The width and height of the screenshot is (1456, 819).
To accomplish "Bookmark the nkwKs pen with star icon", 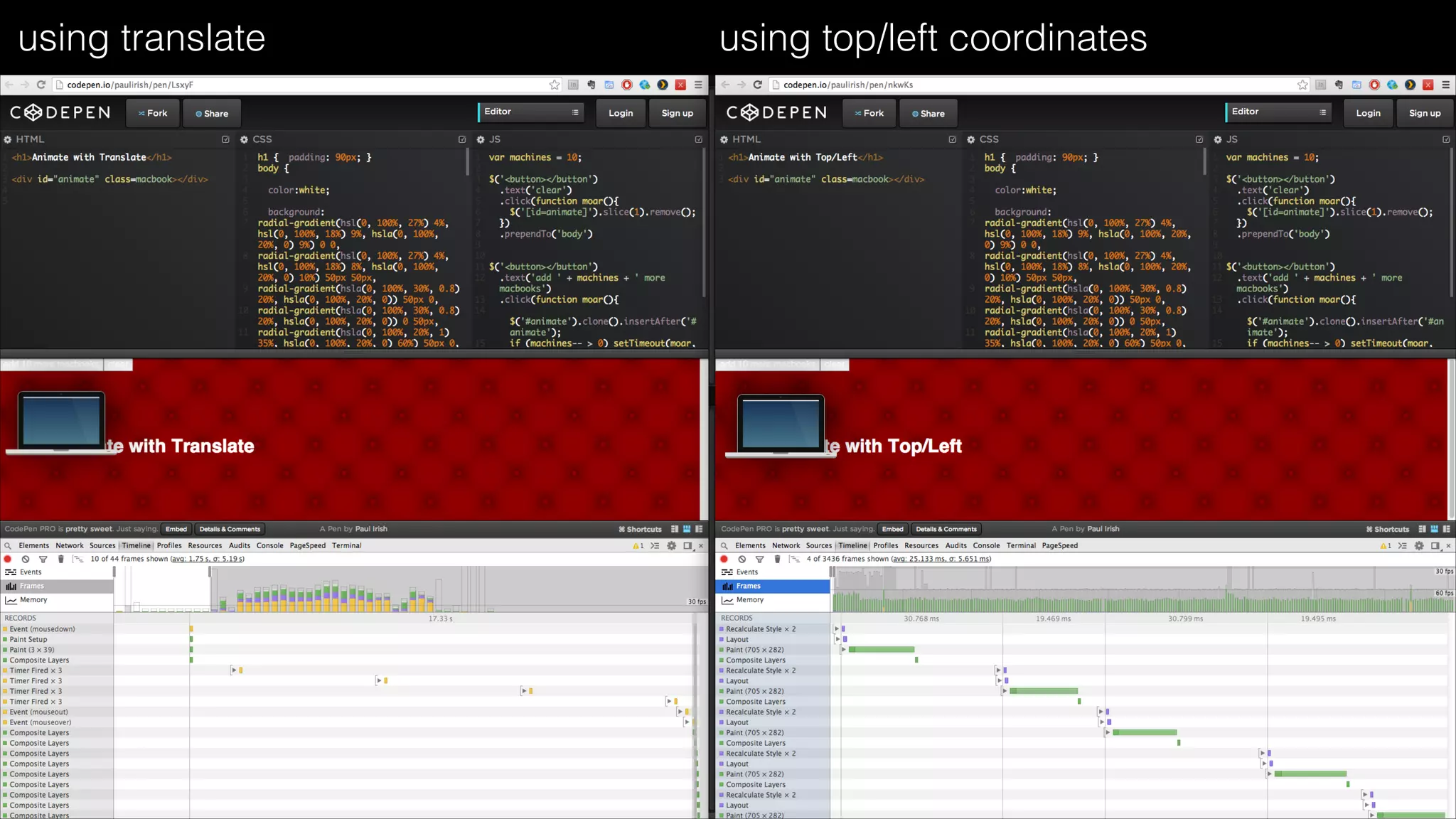I will tap(1302, 85).
